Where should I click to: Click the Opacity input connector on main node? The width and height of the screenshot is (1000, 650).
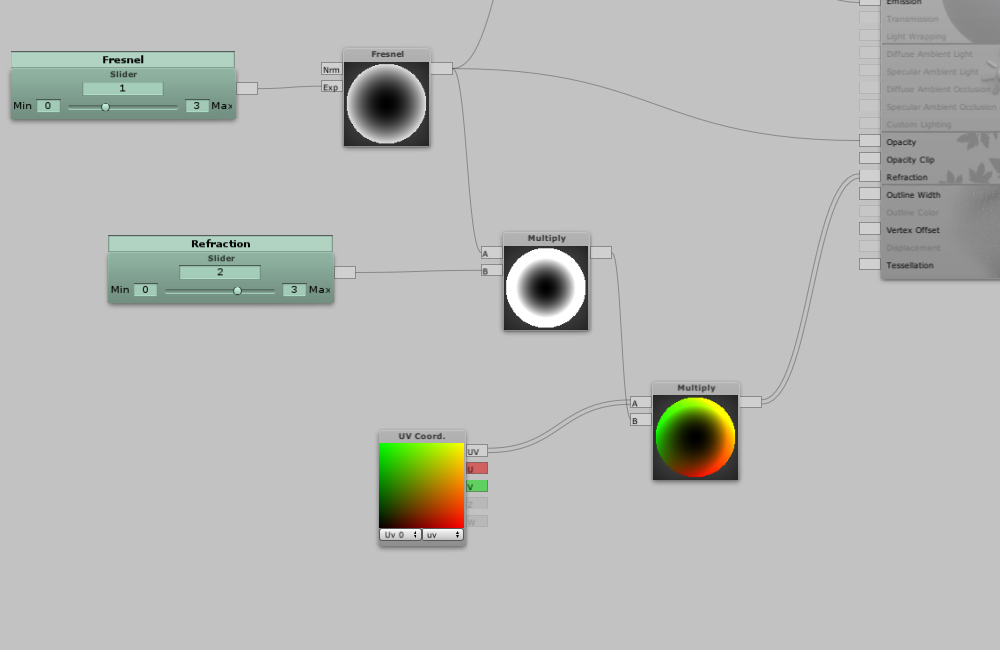tap(870, 141)
